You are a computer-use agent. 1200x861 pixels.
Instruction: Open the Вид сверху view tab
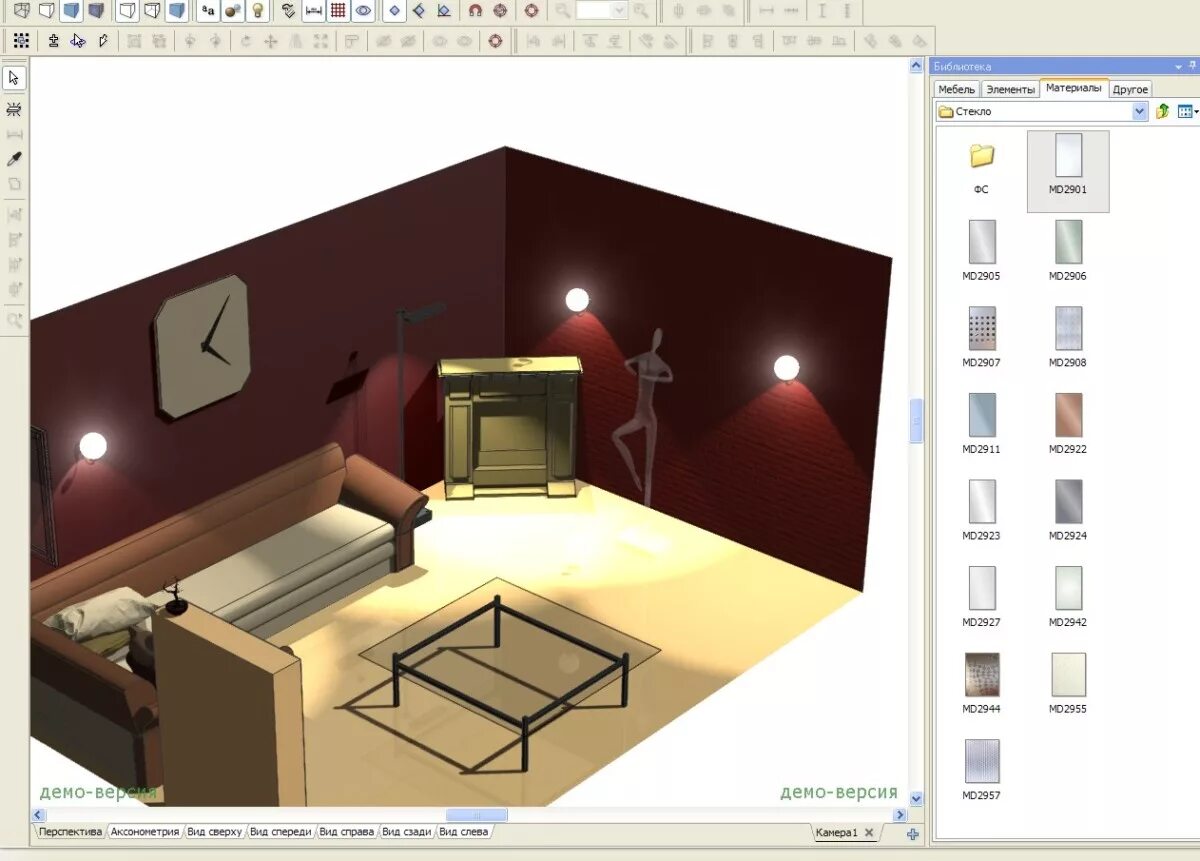click(x=214, y=832)
